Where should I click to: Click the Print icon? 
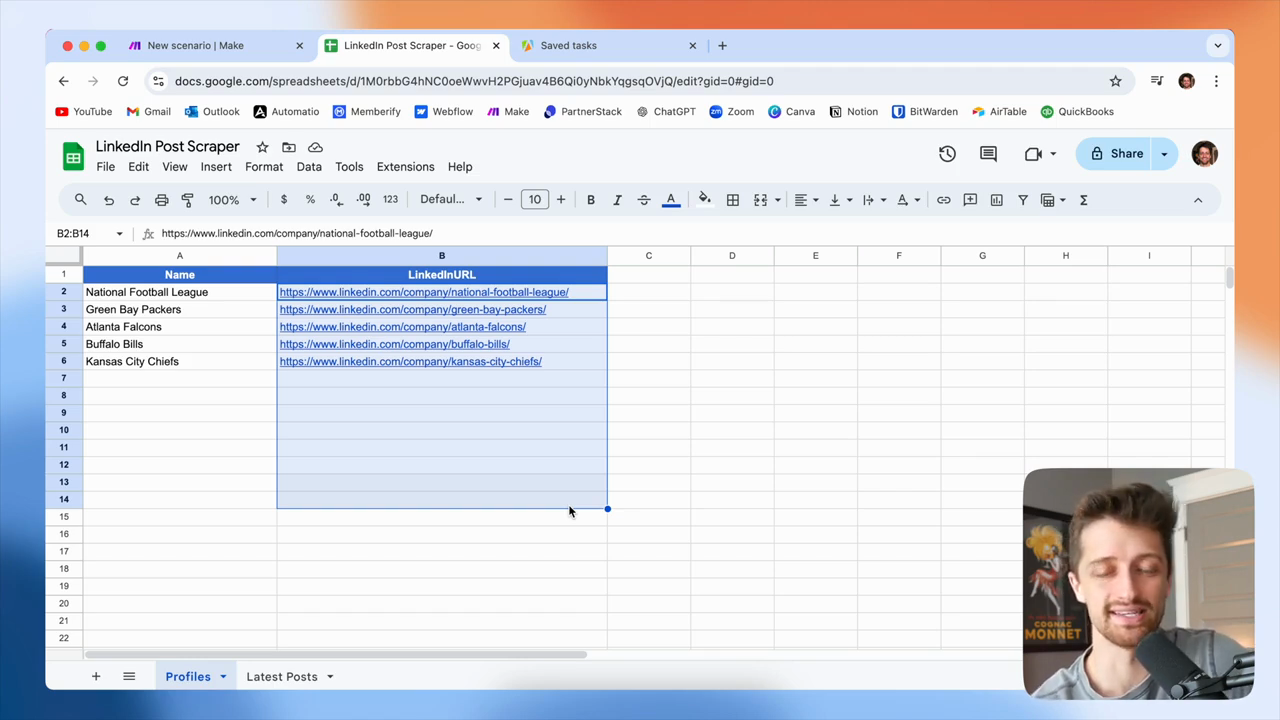pos(161,200)
